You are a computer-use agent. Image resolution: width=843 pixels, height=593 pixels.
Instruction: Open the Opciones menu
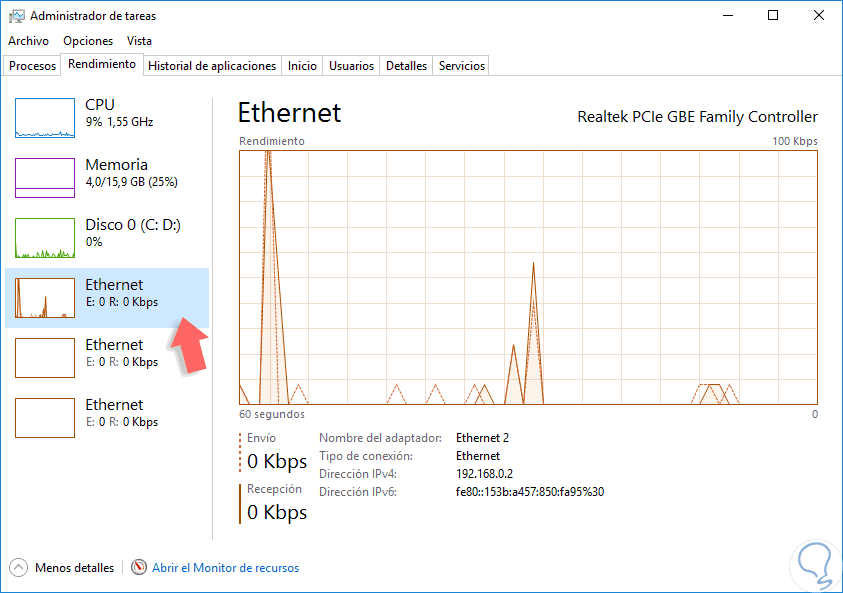[88, 41]
